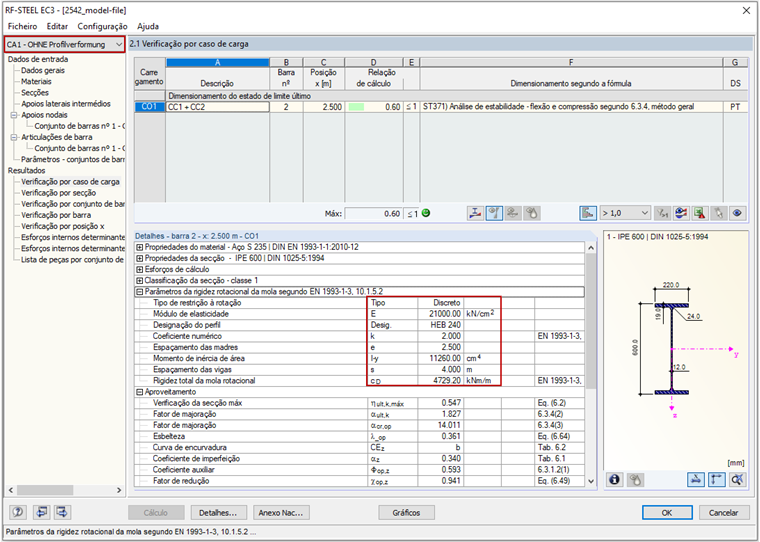760x542 pixels.
Task: Select Lista de peças por conjunto item
Action: 72,260
